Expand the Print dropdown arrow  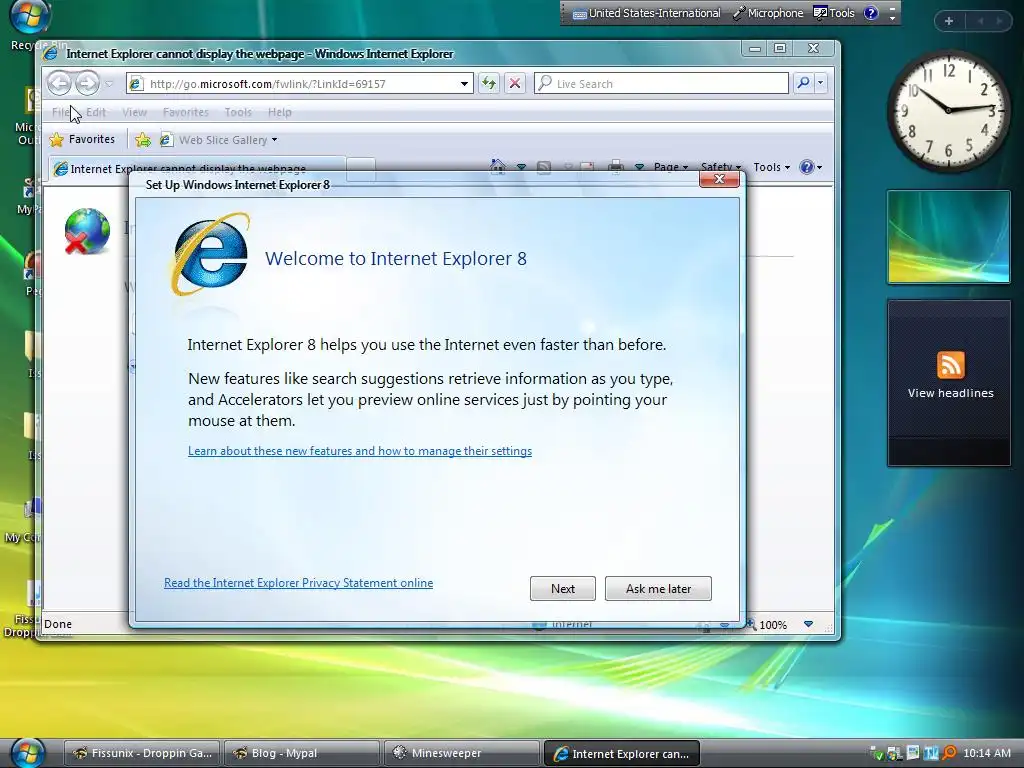639,167
